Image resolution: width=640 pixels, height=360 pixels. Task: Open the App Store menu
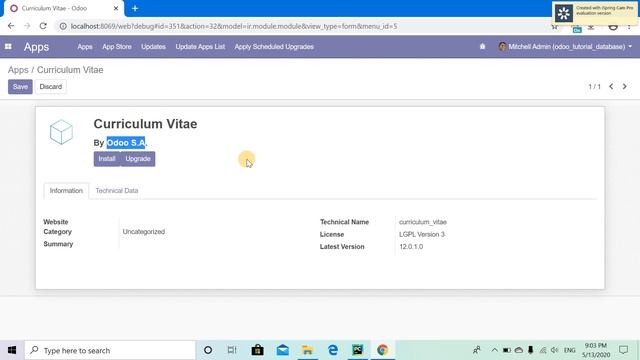(117, 47)
